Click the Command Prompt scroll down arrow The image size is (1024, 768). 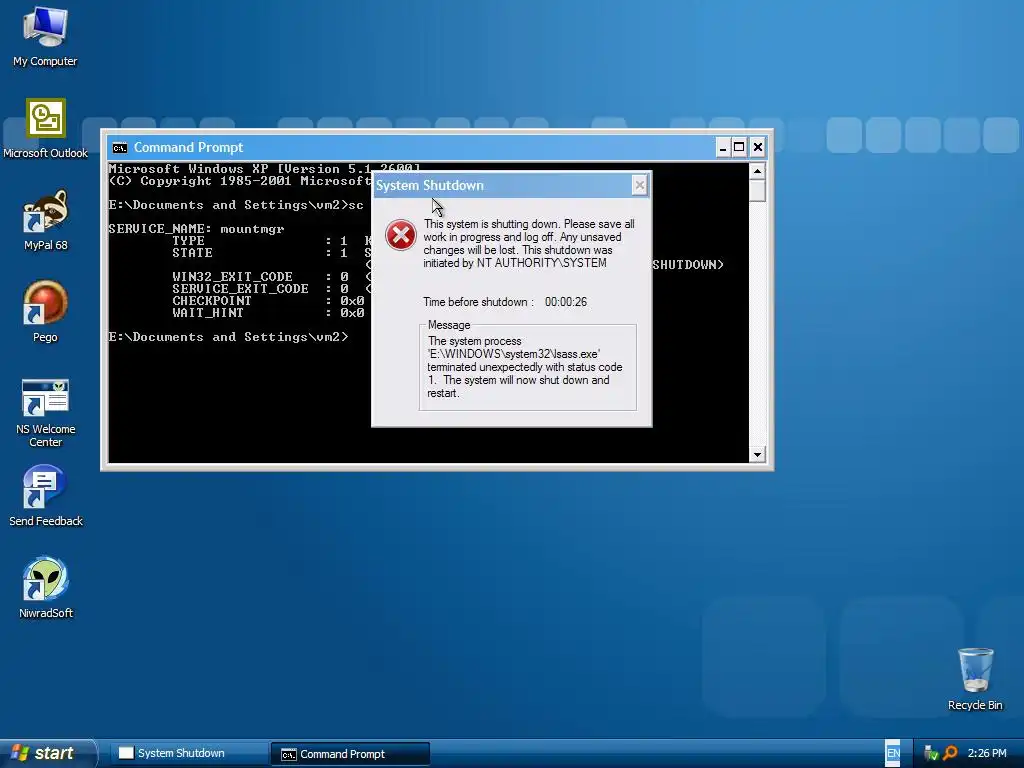pos(757,455)
